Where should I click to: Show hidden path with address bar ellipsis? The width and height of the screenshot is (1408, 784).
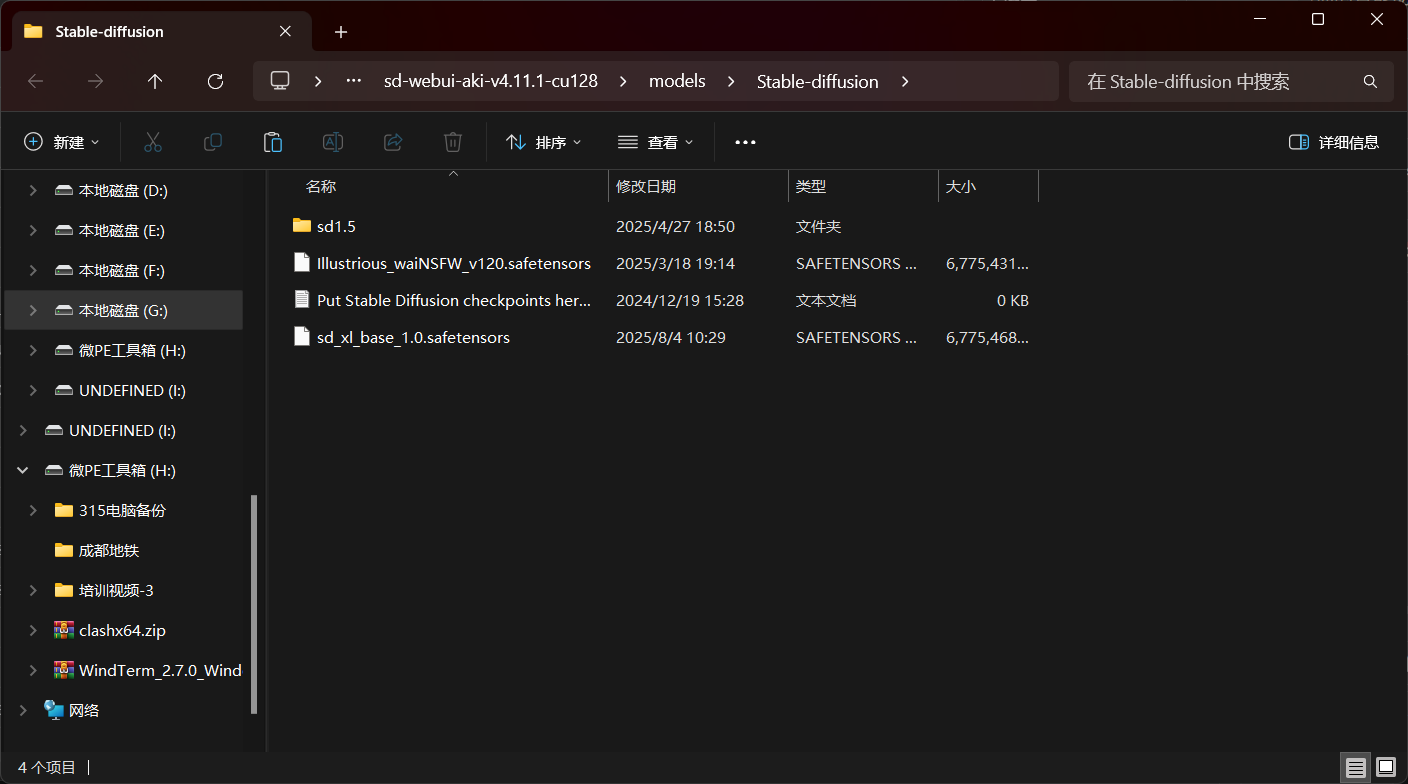pos(353,82)
